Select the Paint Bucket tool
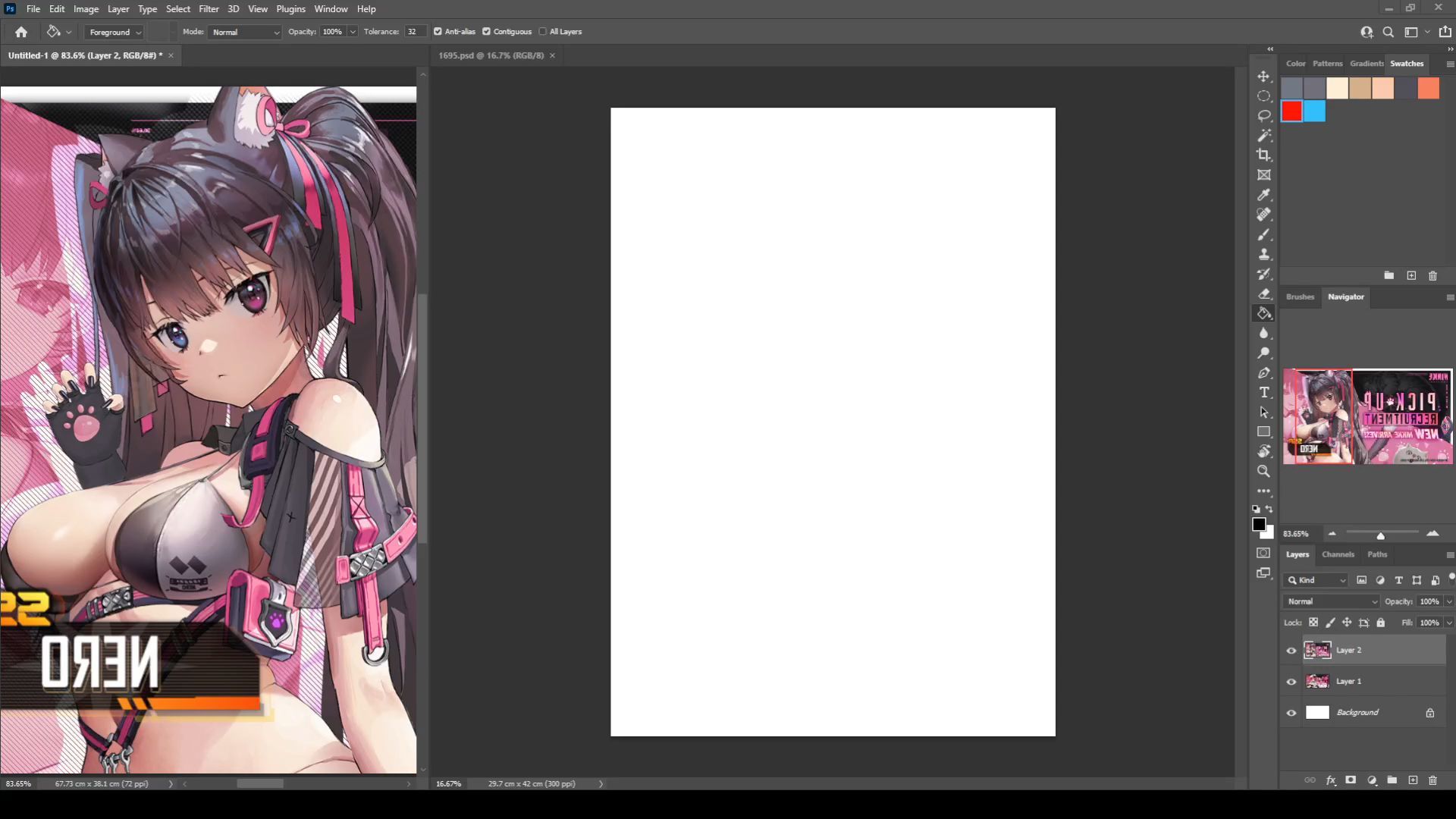Image resolution: width=1456 pixels, height=819 pixels. [x=1263, y=313]
